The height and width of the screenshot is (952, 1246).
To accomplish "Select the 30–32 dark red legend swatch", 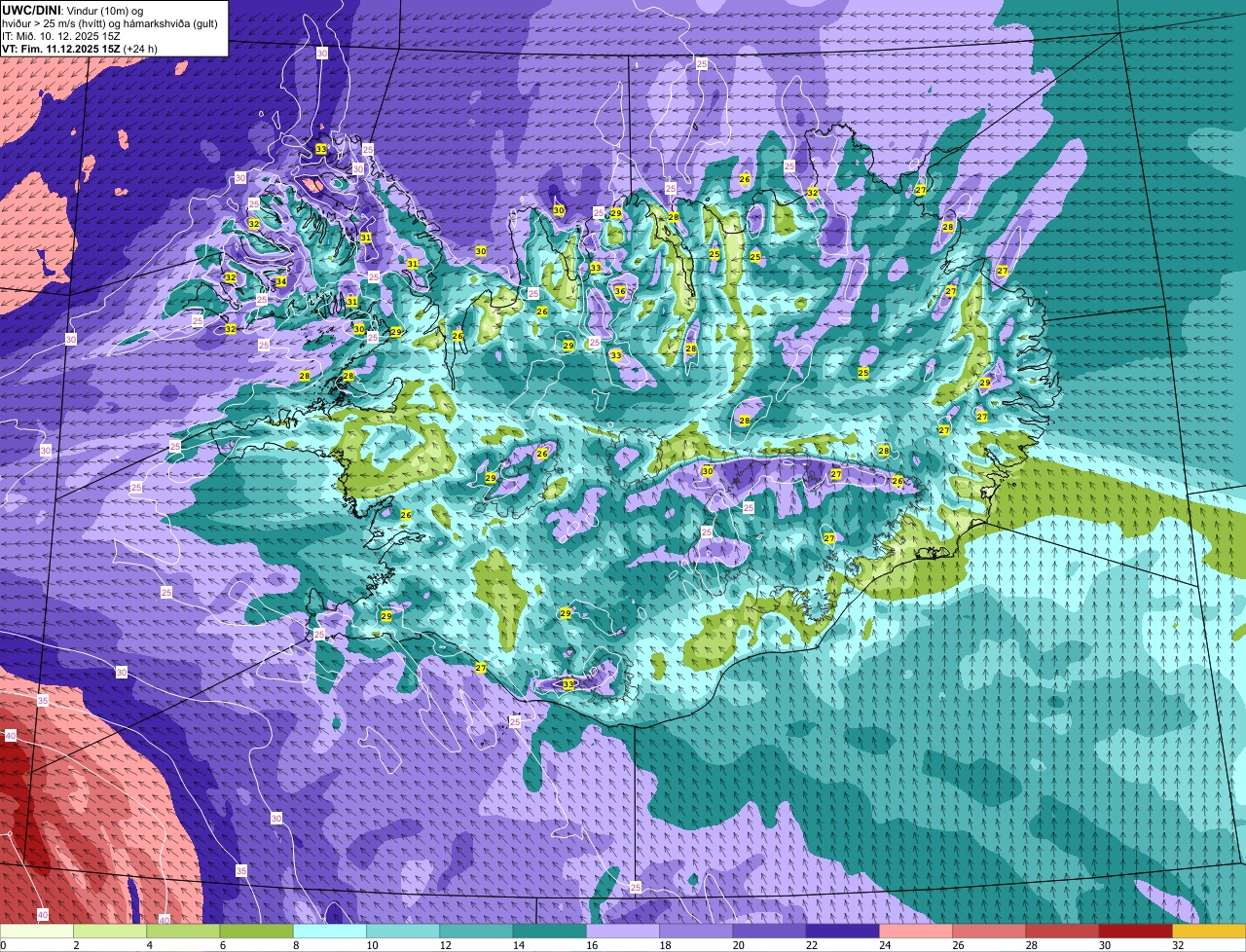I will click(x=1136, y=931).
